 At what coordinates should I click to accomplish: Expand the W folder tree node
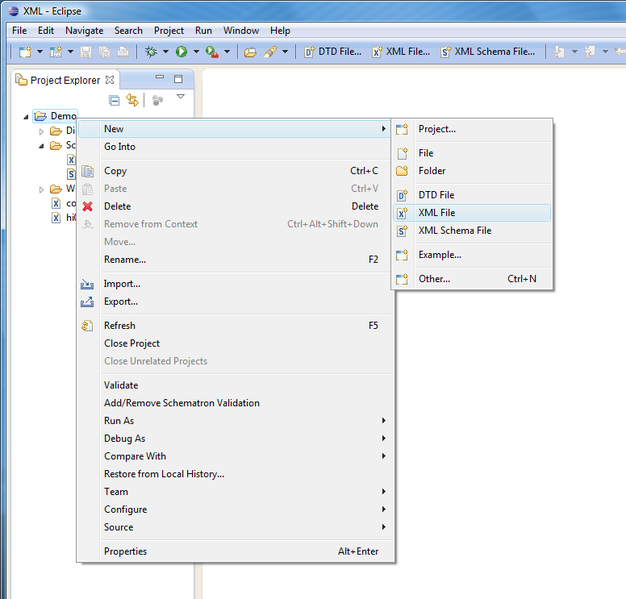tap(41, 190)
